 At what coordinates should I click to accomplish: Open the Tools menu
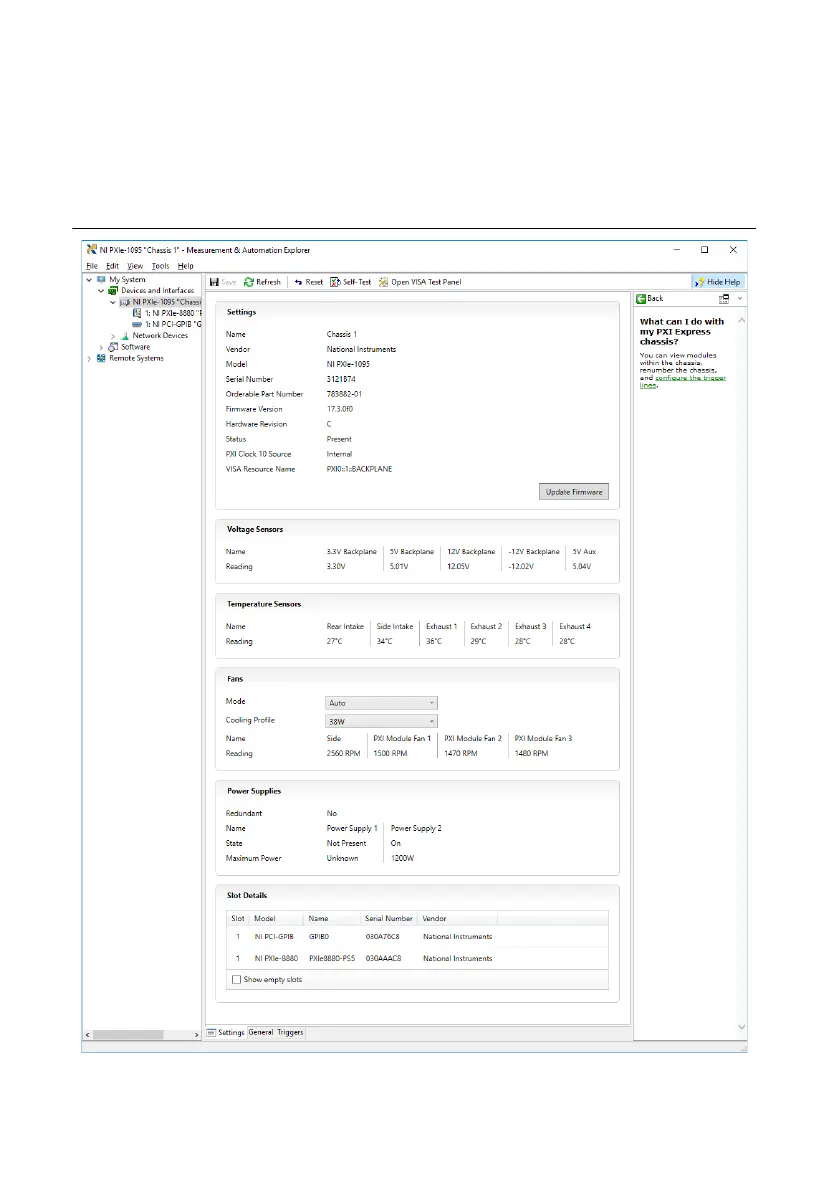pos(160,266)
